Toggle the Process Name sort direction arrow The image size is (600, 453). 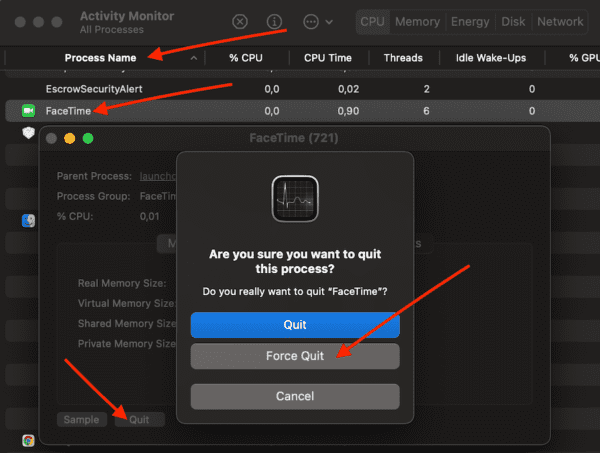194,58
